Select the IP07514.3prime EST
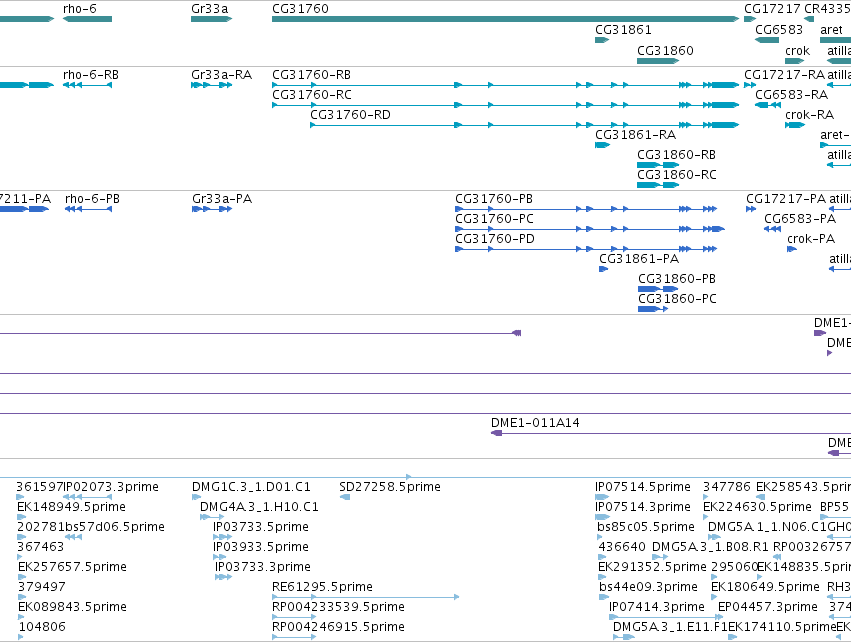The image size is (851, 642). click(x=602, y=517)
